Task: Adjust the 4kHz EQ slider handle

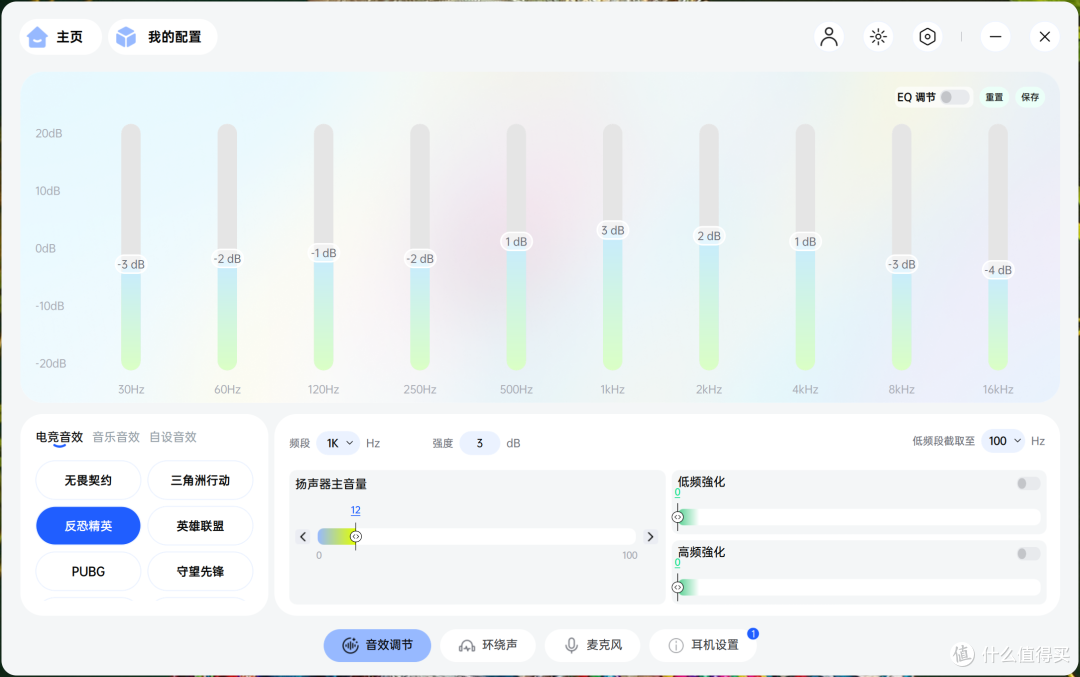Action: [805, 242]
